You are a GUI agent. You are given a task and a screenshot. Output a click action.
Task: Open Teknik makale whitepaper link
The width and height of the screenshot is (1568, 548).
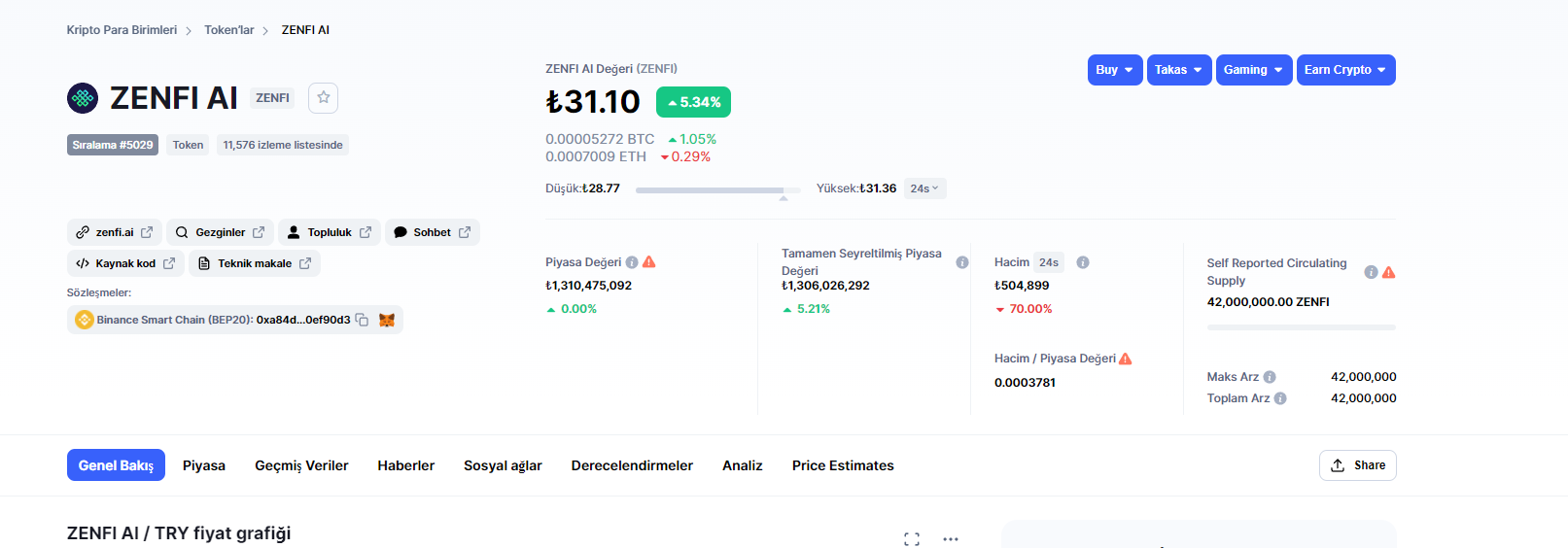255,263
